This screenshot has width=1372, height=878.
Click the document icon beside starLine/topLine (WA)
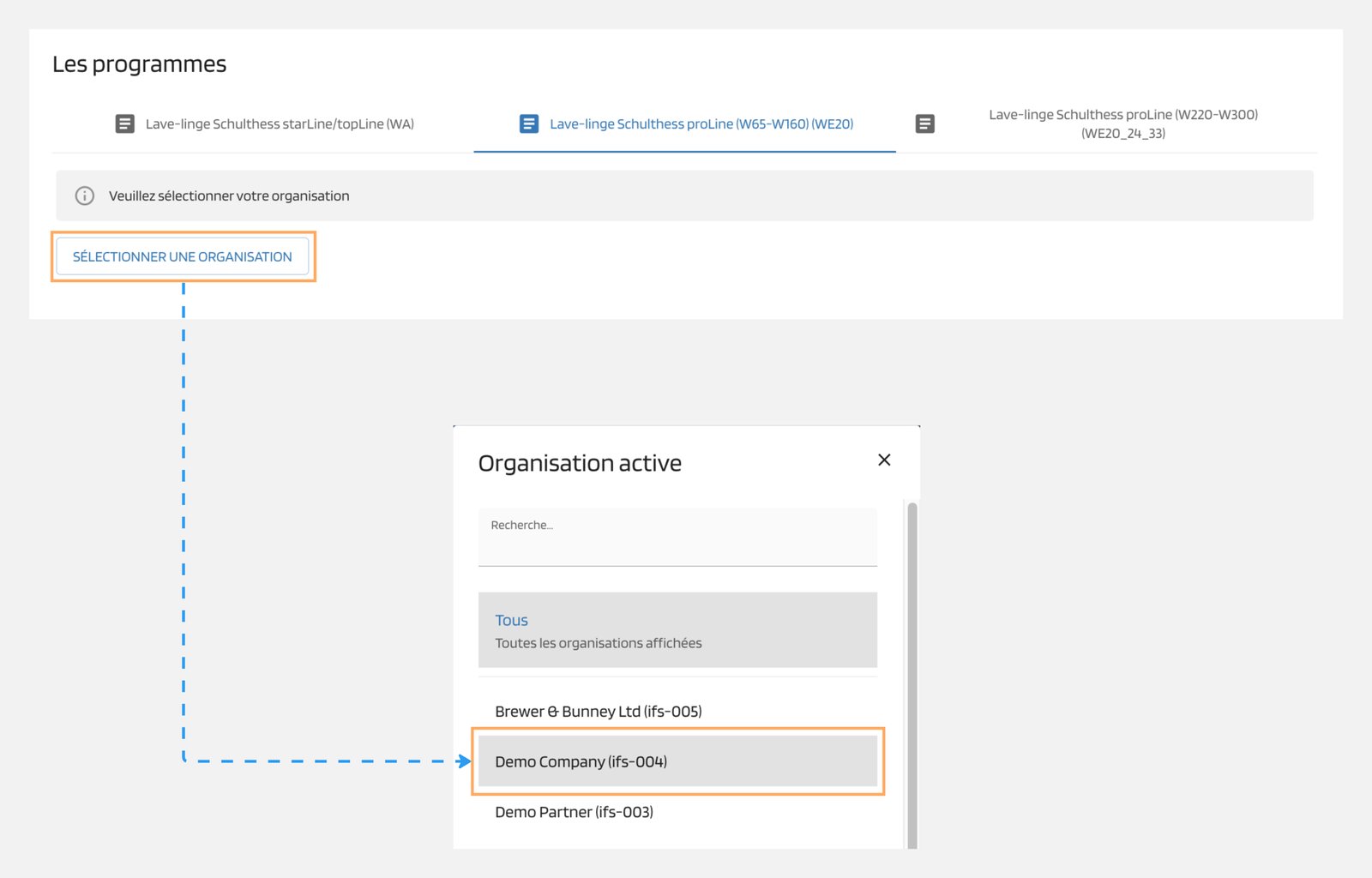[124, 124]
